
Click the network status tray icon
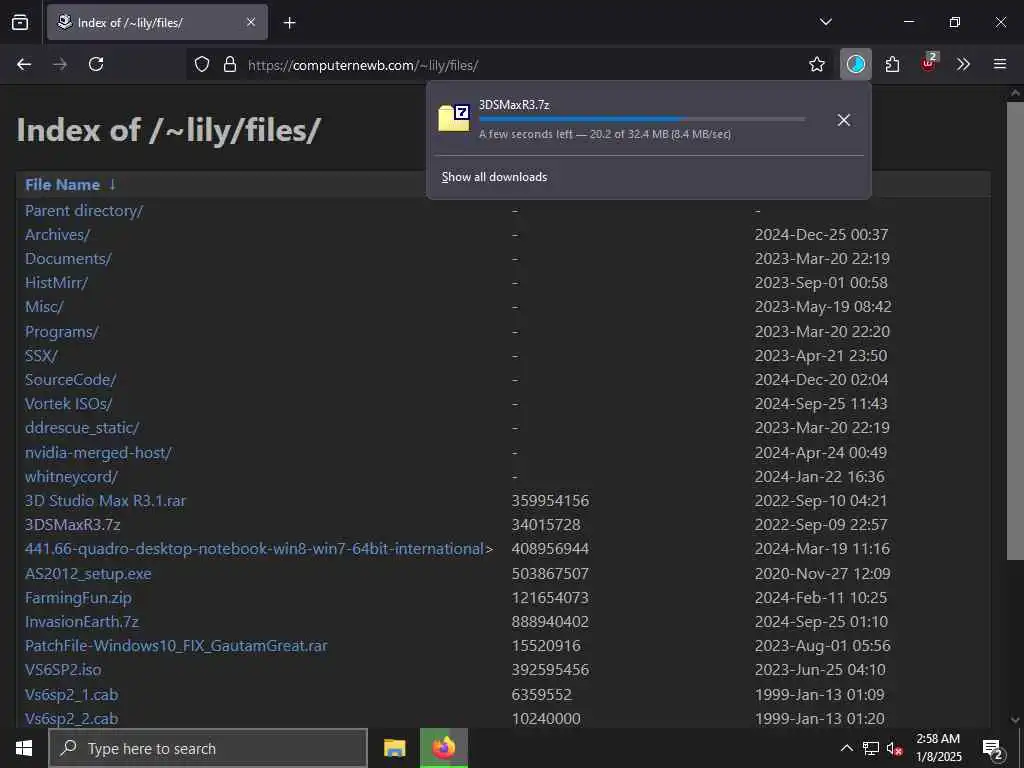(x=871, y=748)
